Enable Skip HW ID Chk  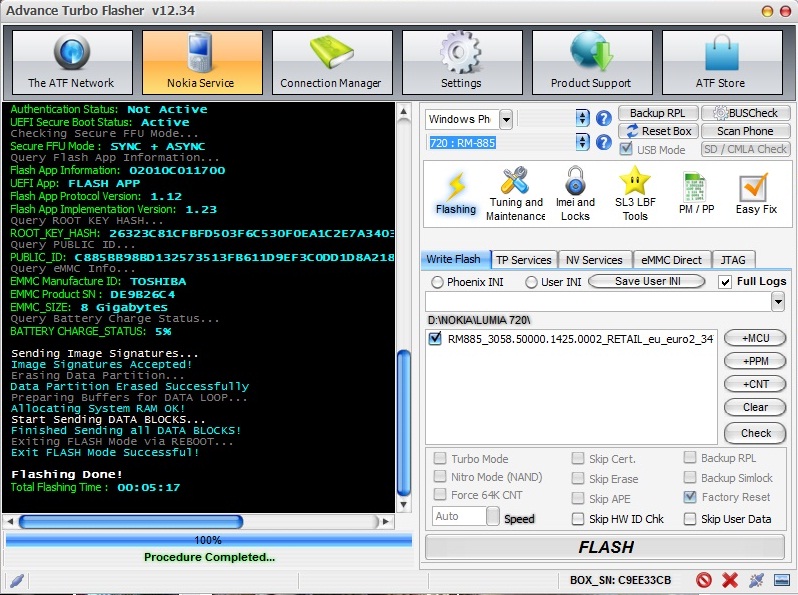tap(578, 519)
